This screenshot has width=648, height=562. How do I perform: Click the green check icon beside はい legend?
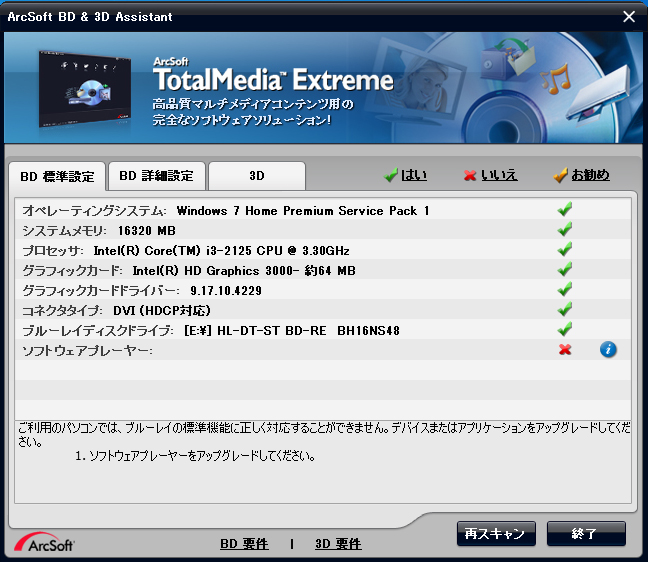click(x=391, y=175)
